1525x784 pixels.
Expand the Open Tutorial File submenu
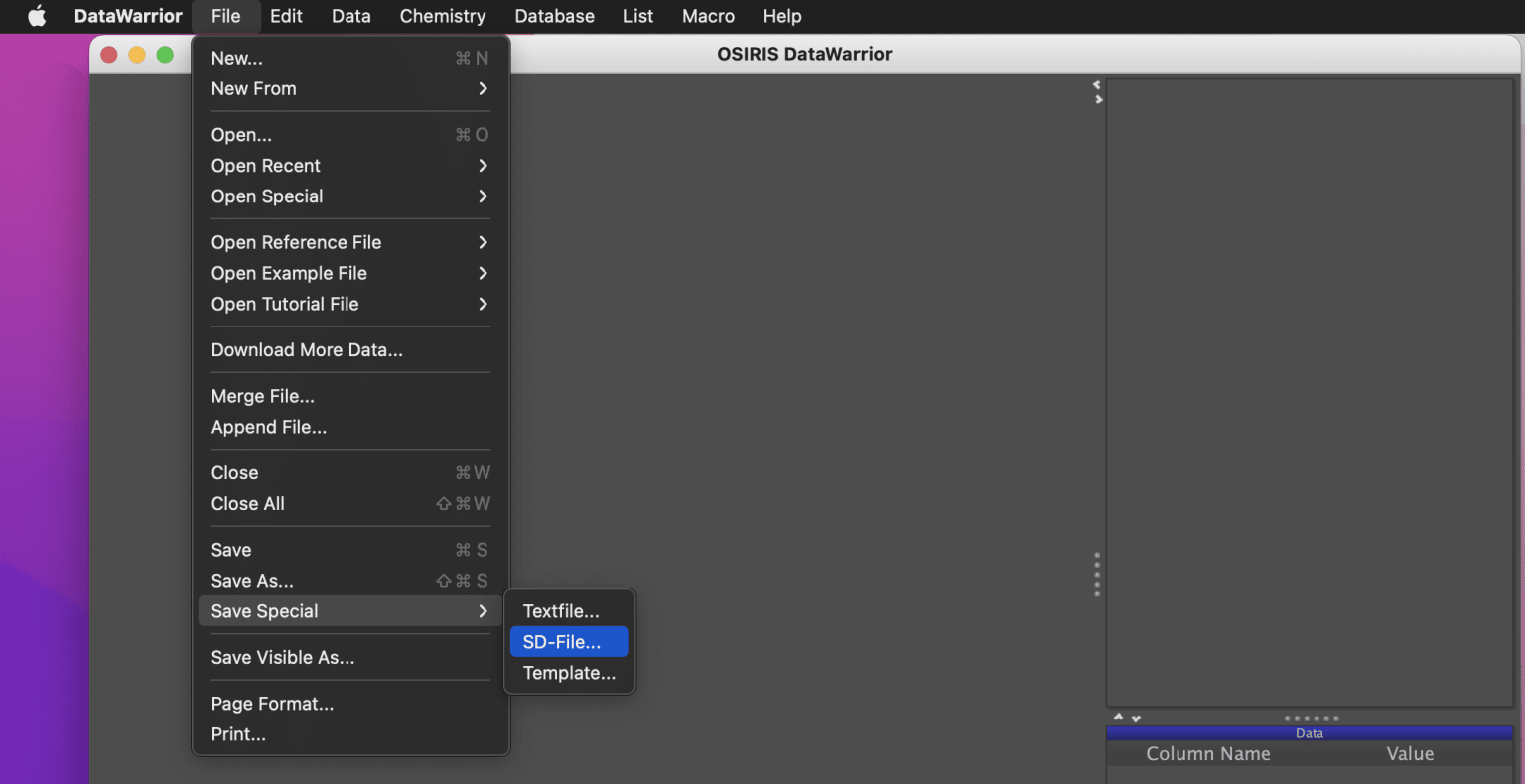[x=285, y=304]
